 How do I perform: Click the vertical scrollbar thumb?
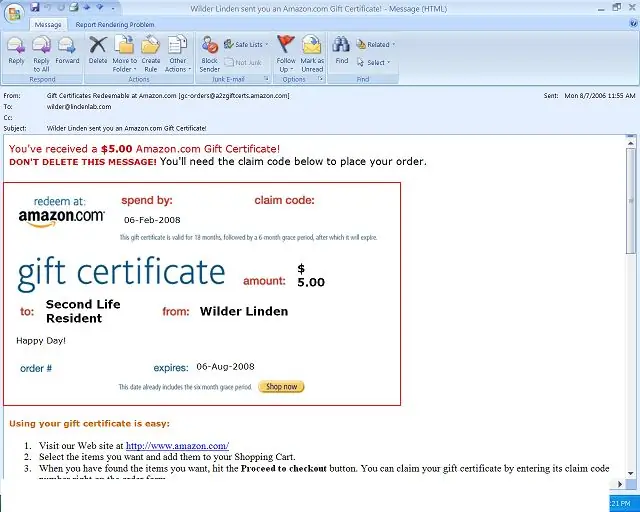coord(631,201)
